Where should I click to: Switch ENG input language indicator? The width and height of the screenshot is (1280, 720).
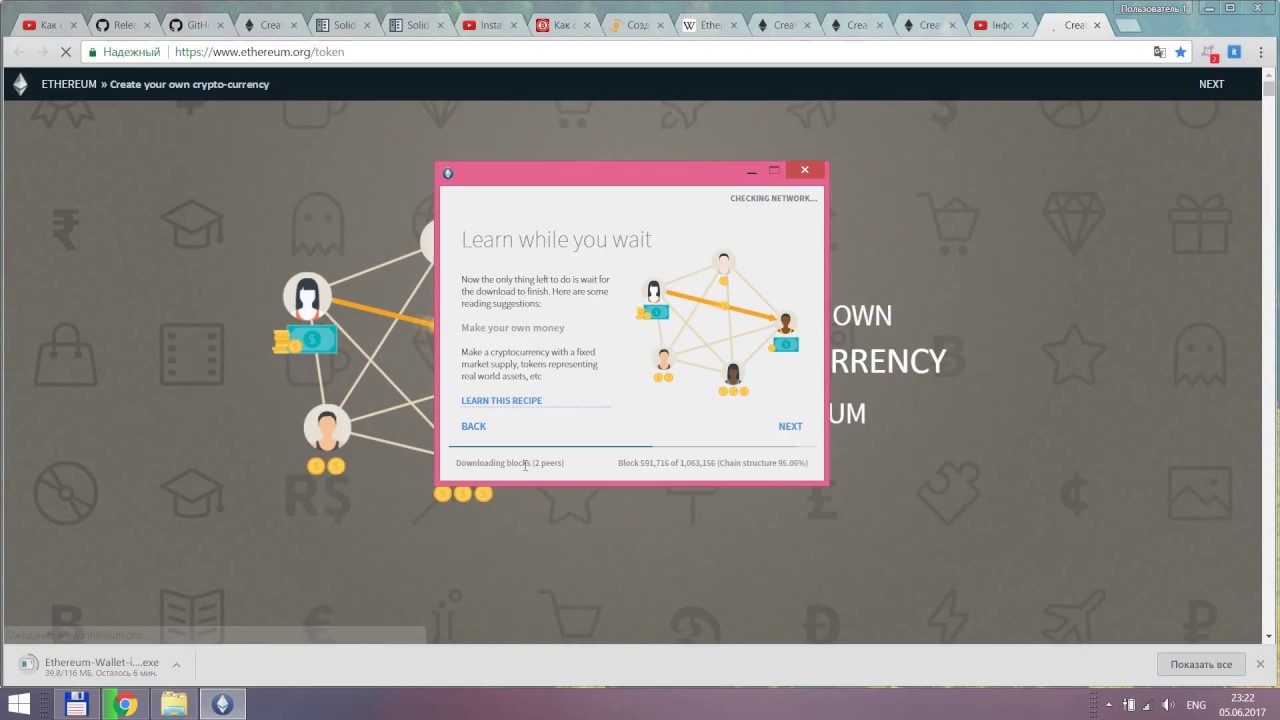tap(1196, 705)
